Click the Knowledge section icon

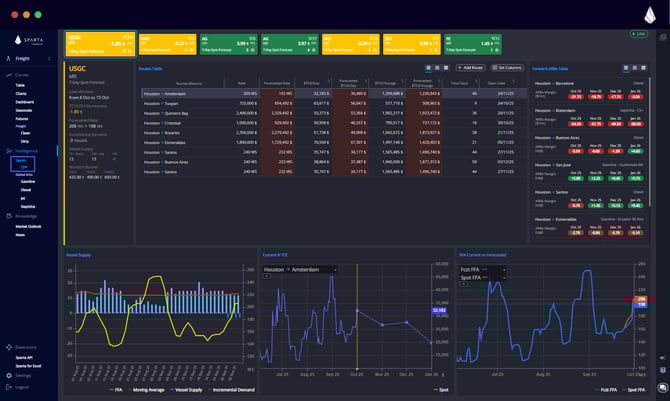tap(8, 215)
